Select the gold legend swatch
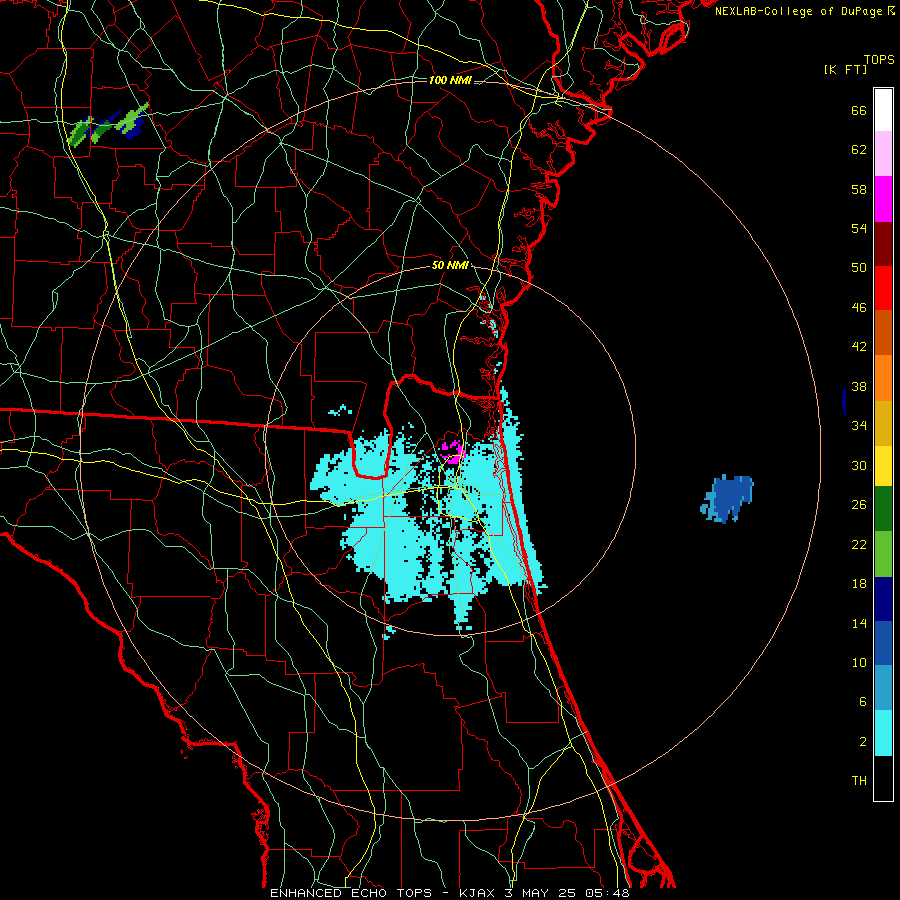 tap(883, 423)
